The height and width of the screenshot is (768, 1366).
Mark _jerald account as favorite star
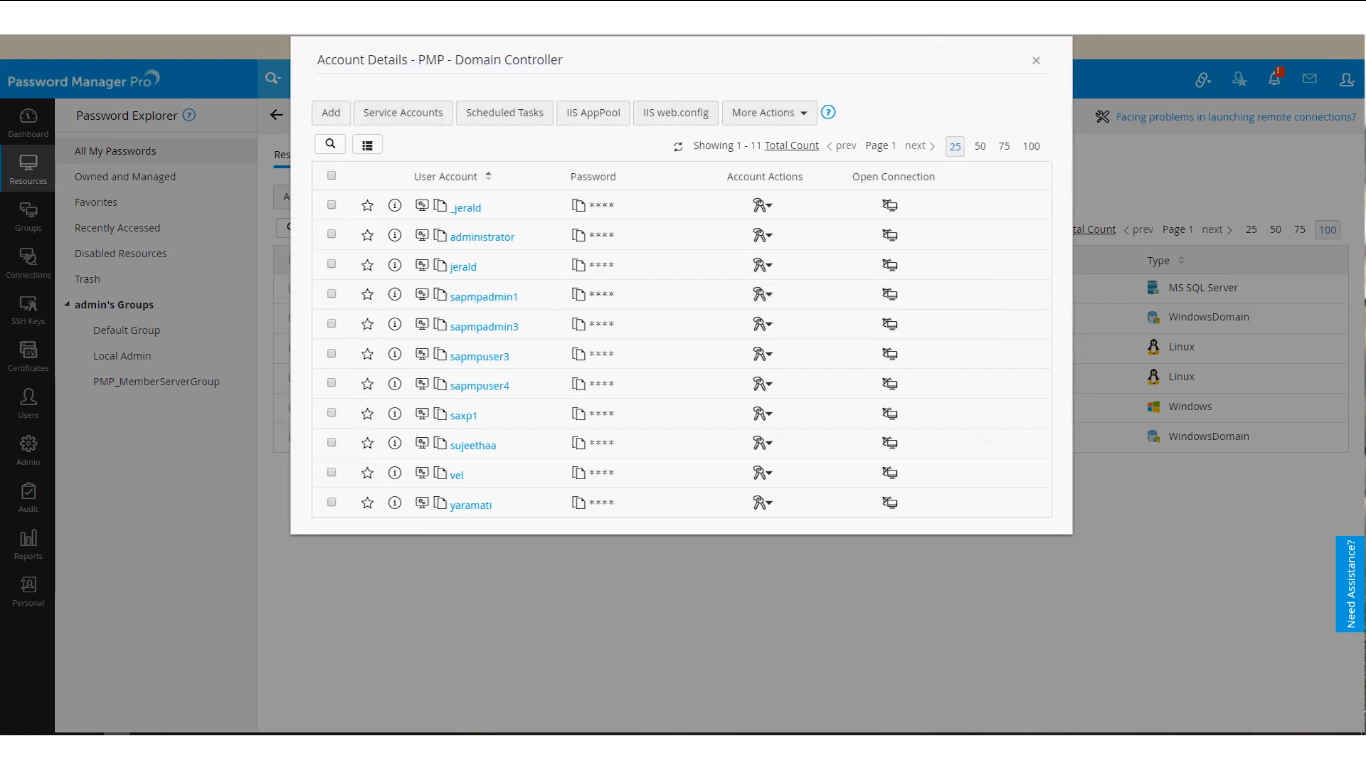click(x=367, y=205)
